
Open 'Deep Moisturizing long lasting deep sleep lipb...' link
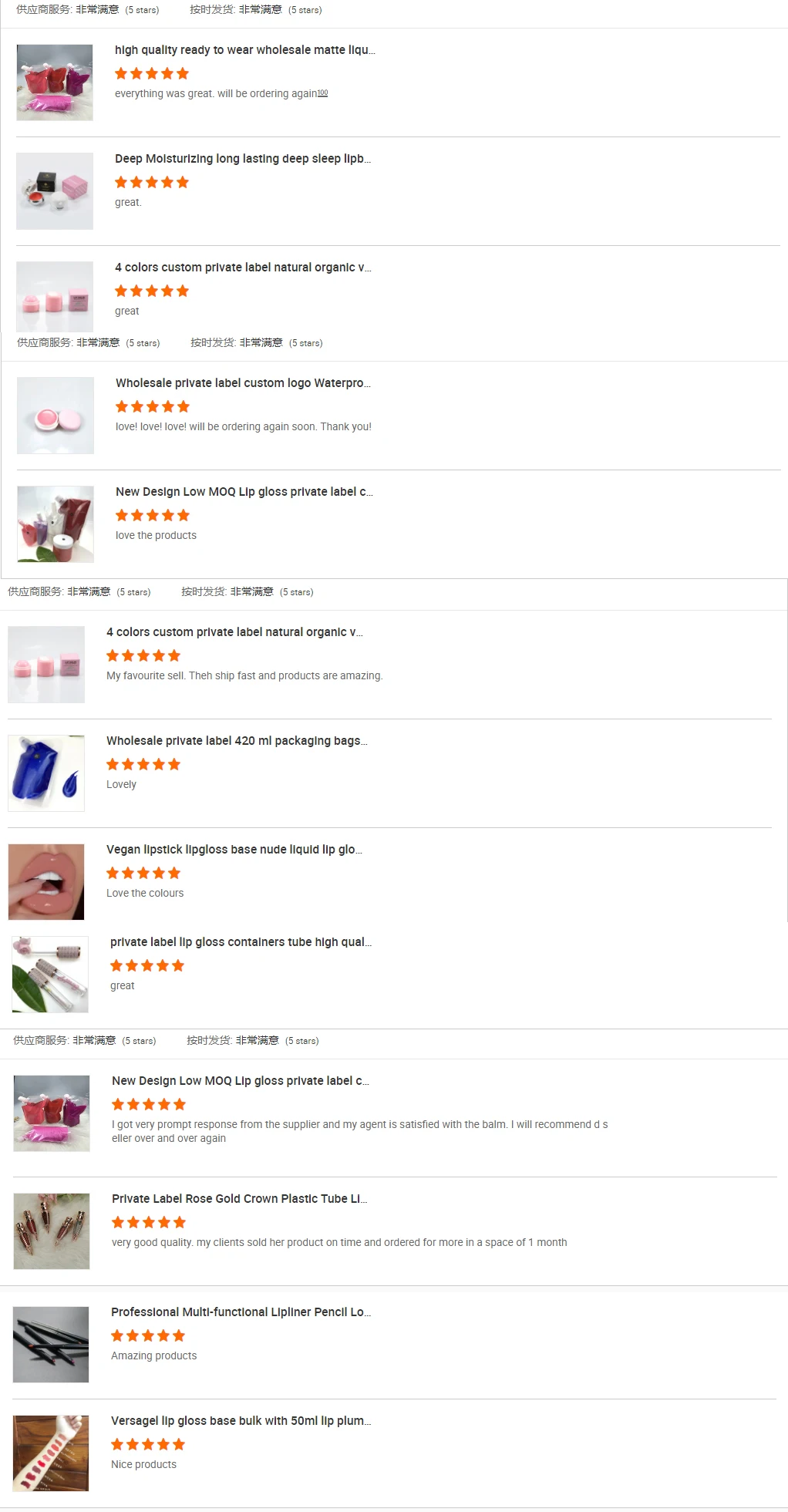click(x=243, y=159)
